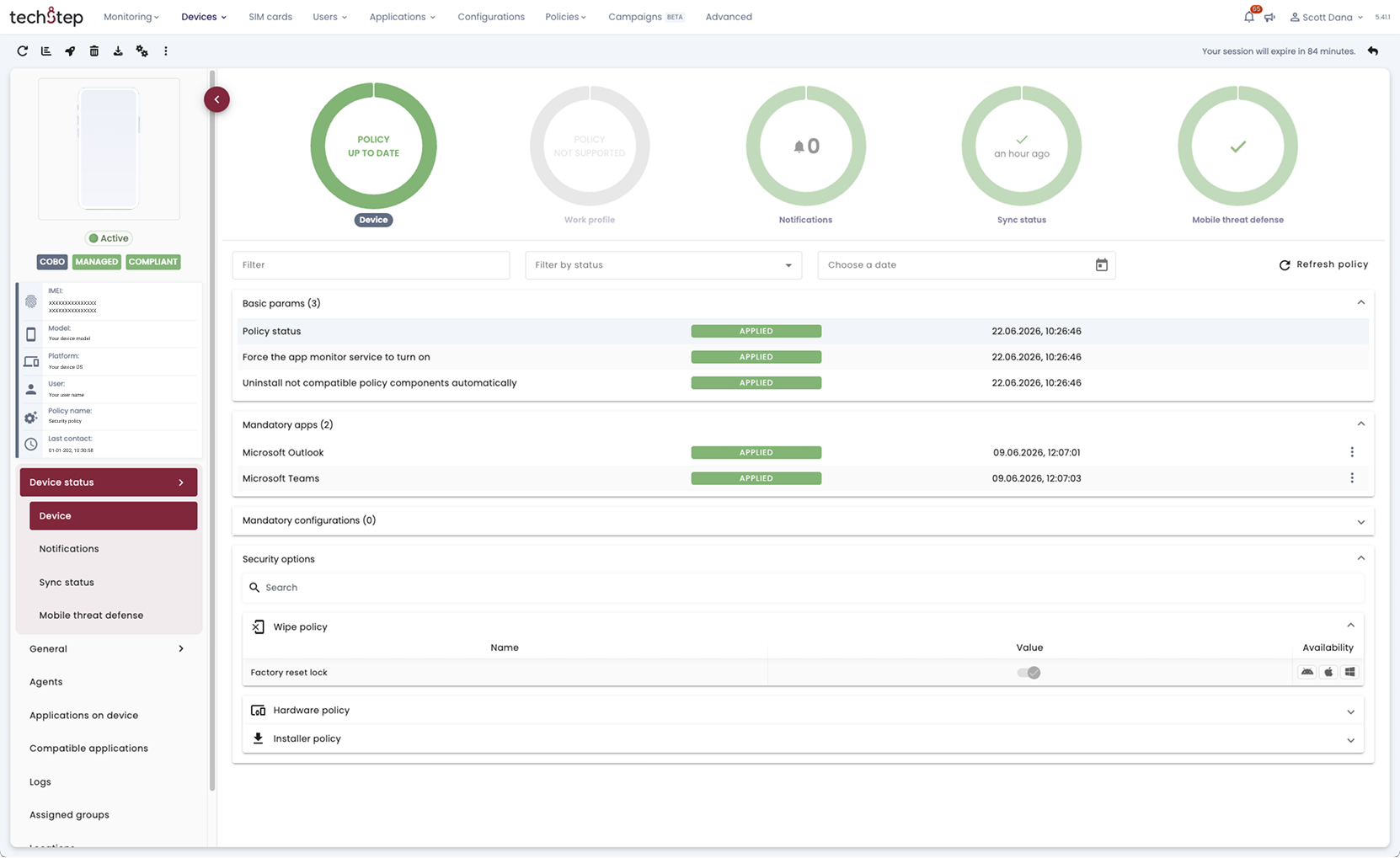Open Mobile threat defense in sidebar

click(113, 616)
